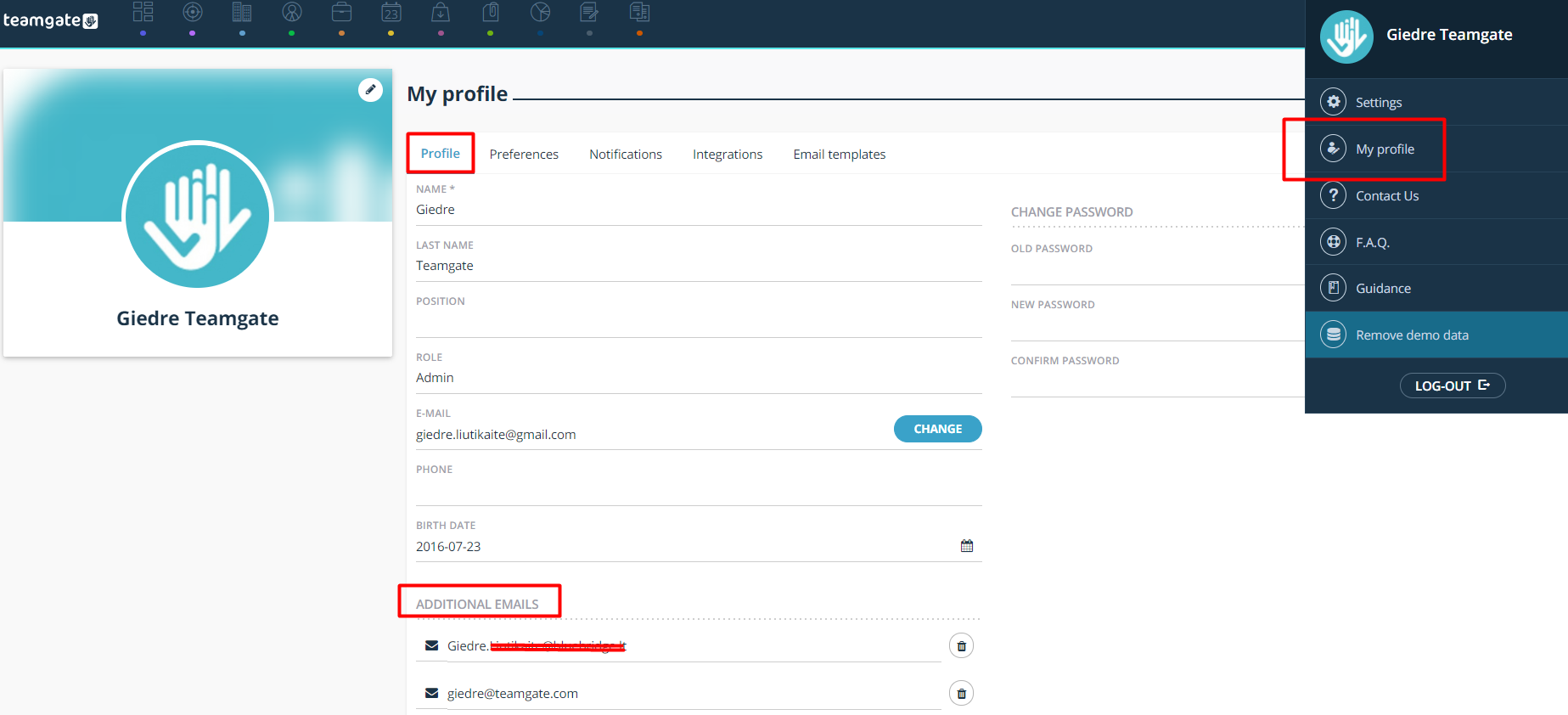Open Contact Us menu entry
The width and height of the screenshot is (1568, 715).
(x=1436, y=195)
